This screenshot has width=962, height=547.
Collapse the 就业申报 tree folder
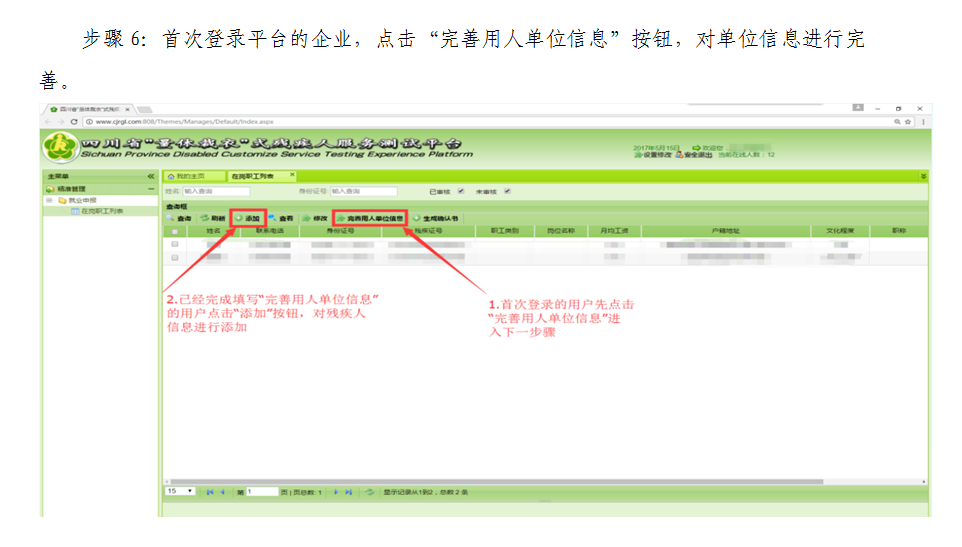[x=48, y=200]
